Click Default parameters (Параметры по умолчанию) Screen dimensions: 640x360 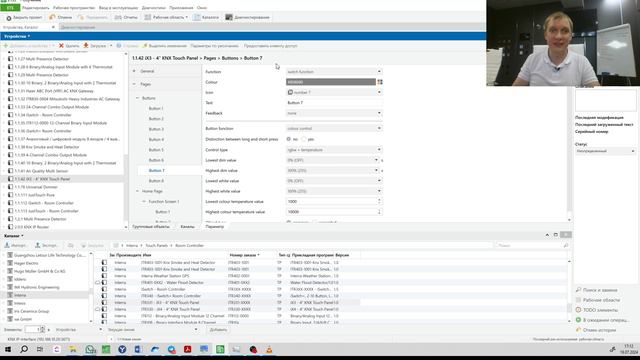(214, 46)
